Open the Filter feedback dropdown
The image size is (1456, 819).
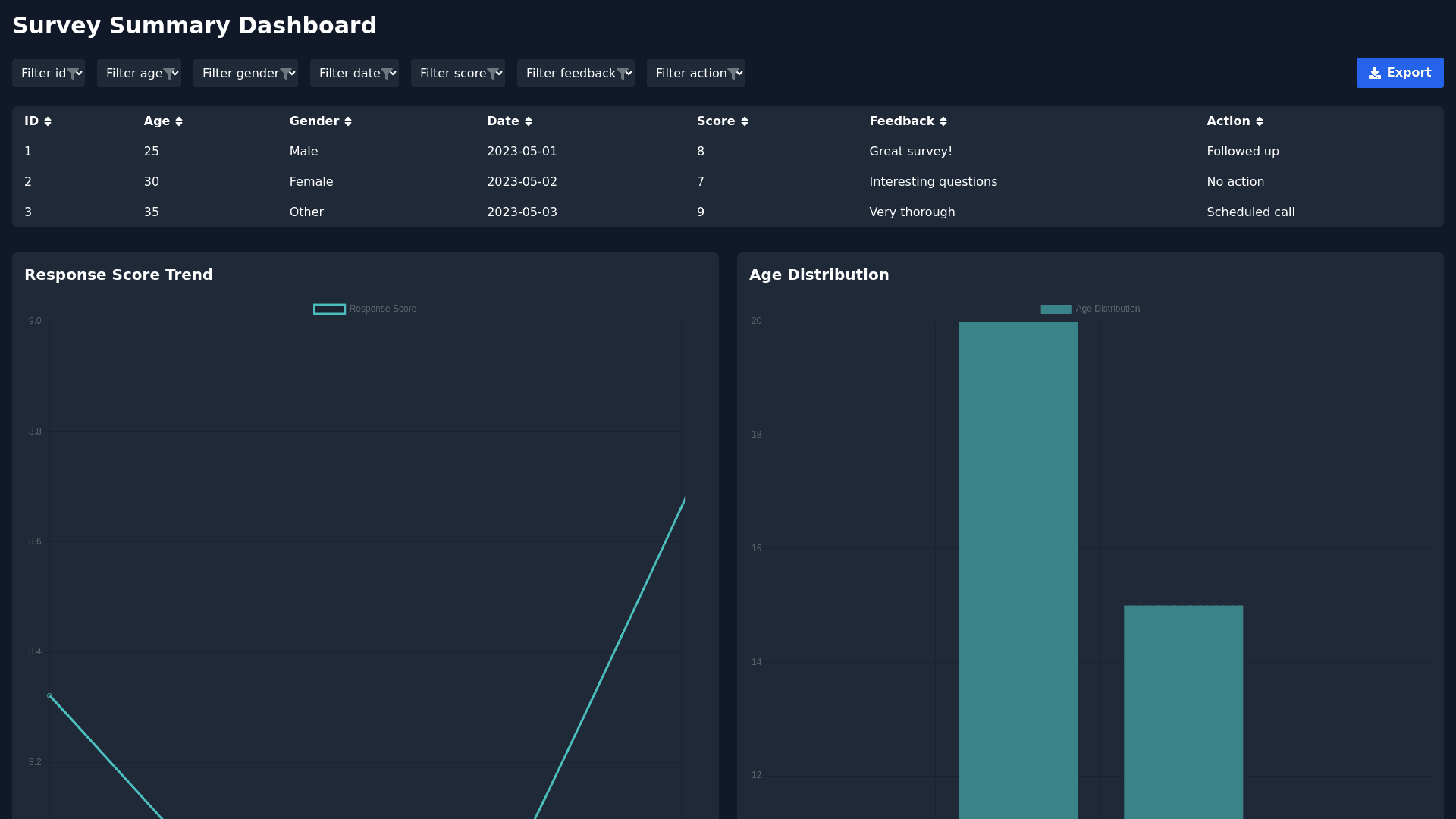coord(576,73)
